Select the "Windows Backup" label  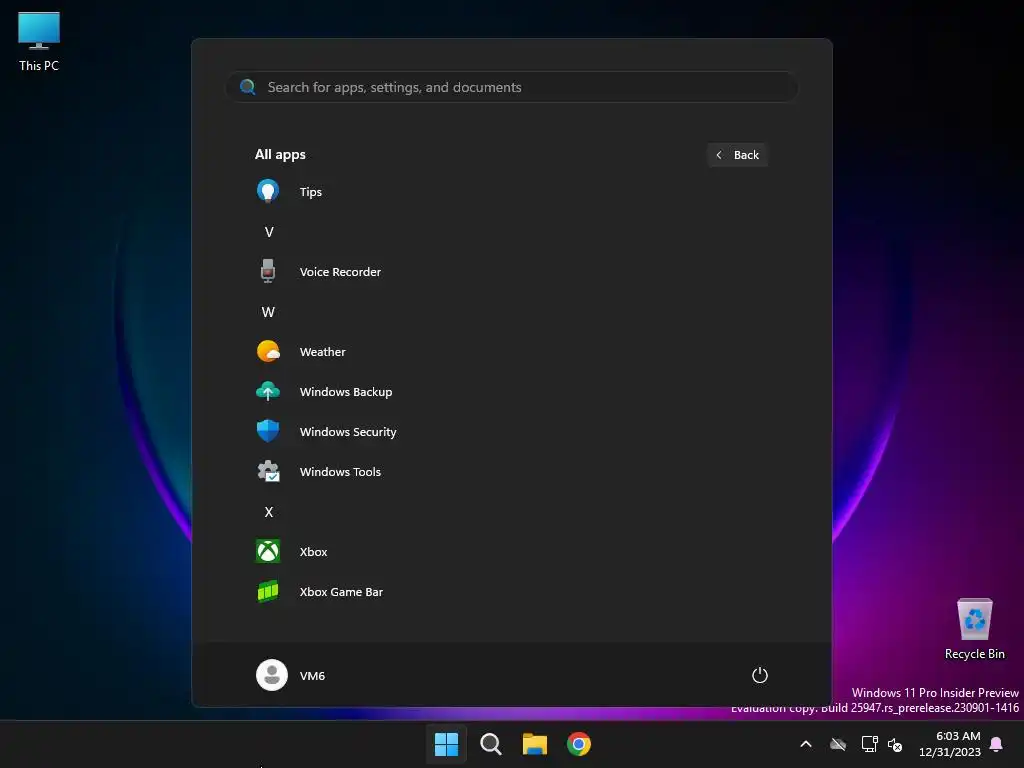click(x=346, y=392)
